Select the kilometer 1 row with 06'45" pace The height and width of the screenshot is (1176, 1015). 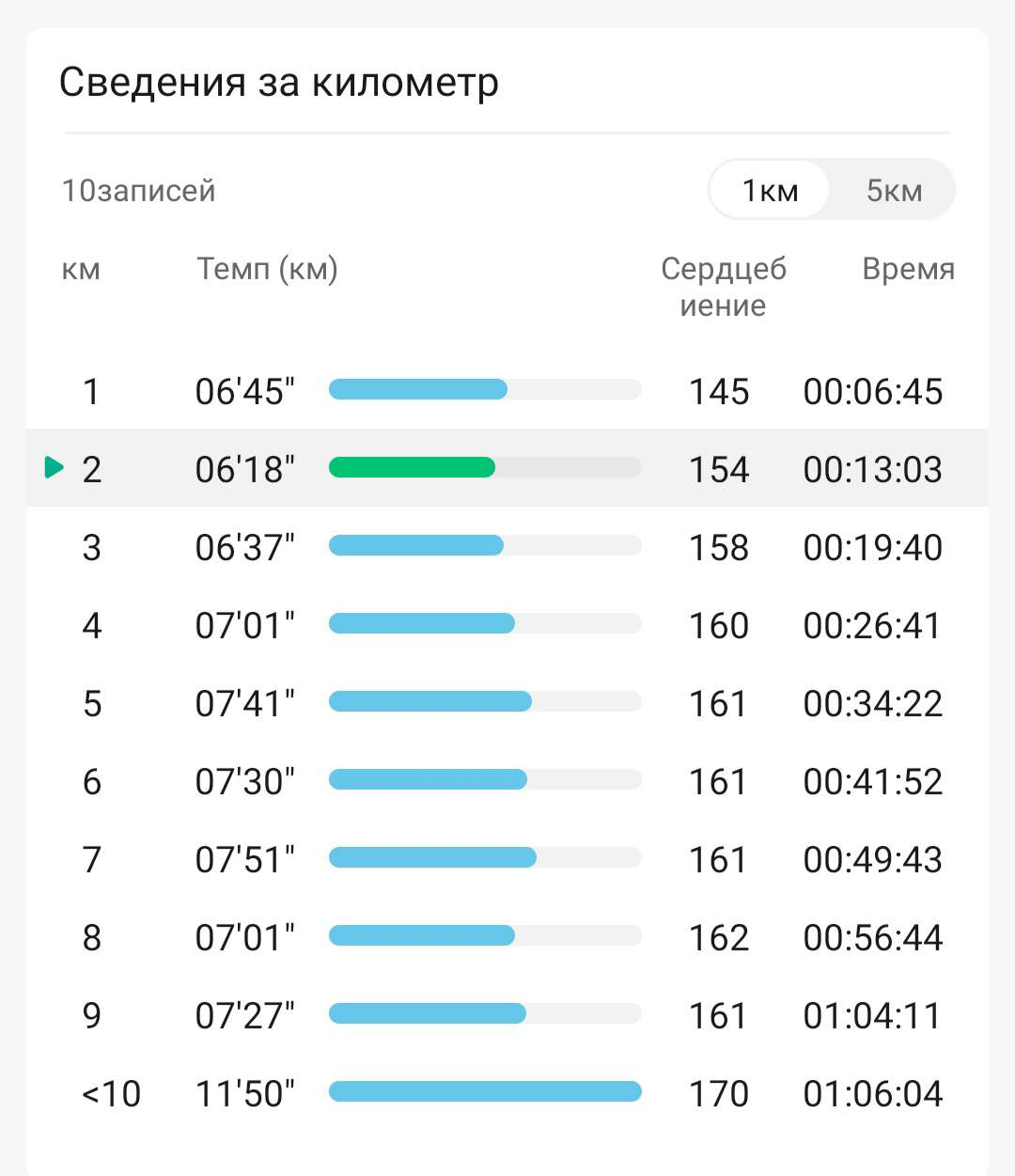pyautogui.click(x=507, y=391)
